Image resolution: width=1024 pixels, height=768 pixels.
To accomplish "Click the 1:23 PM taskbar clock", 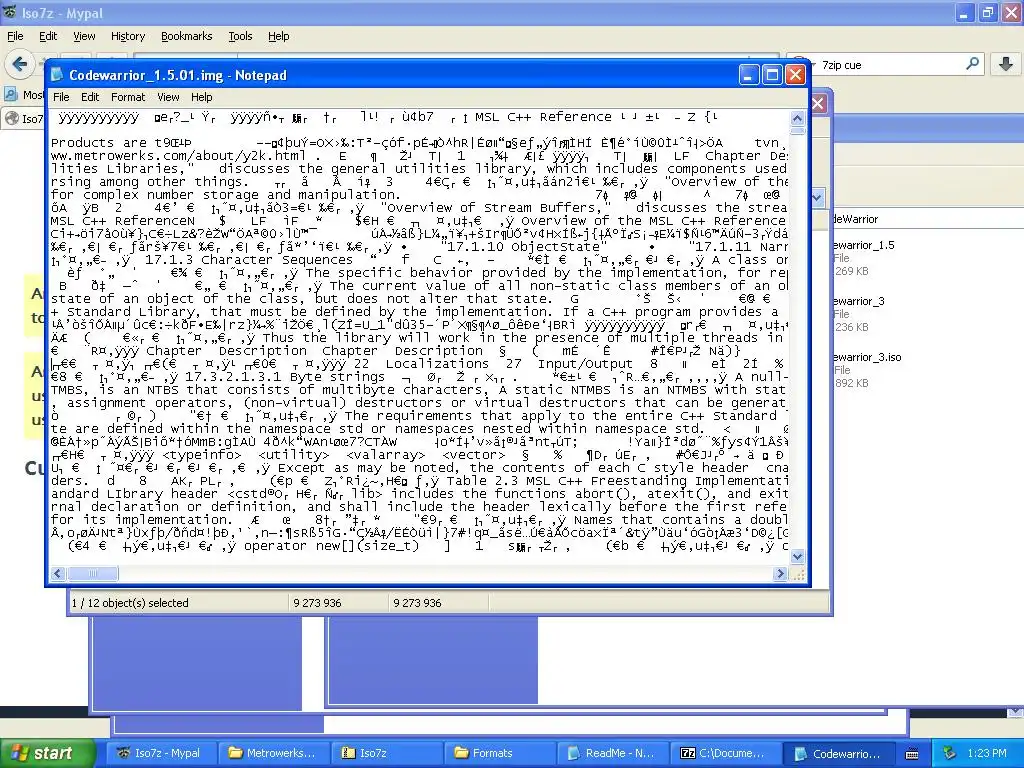I will [x=987, y=753].
